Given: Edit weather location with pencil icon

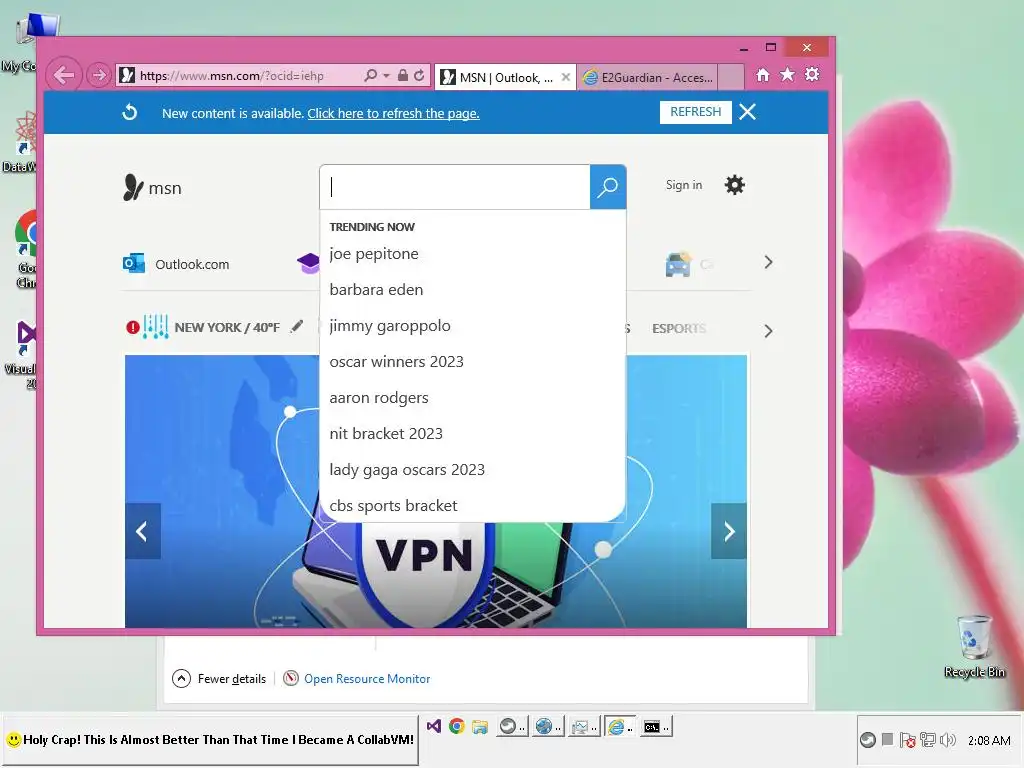Looking at the screenshot, I should pyautogui.click(x=297, y=326).
